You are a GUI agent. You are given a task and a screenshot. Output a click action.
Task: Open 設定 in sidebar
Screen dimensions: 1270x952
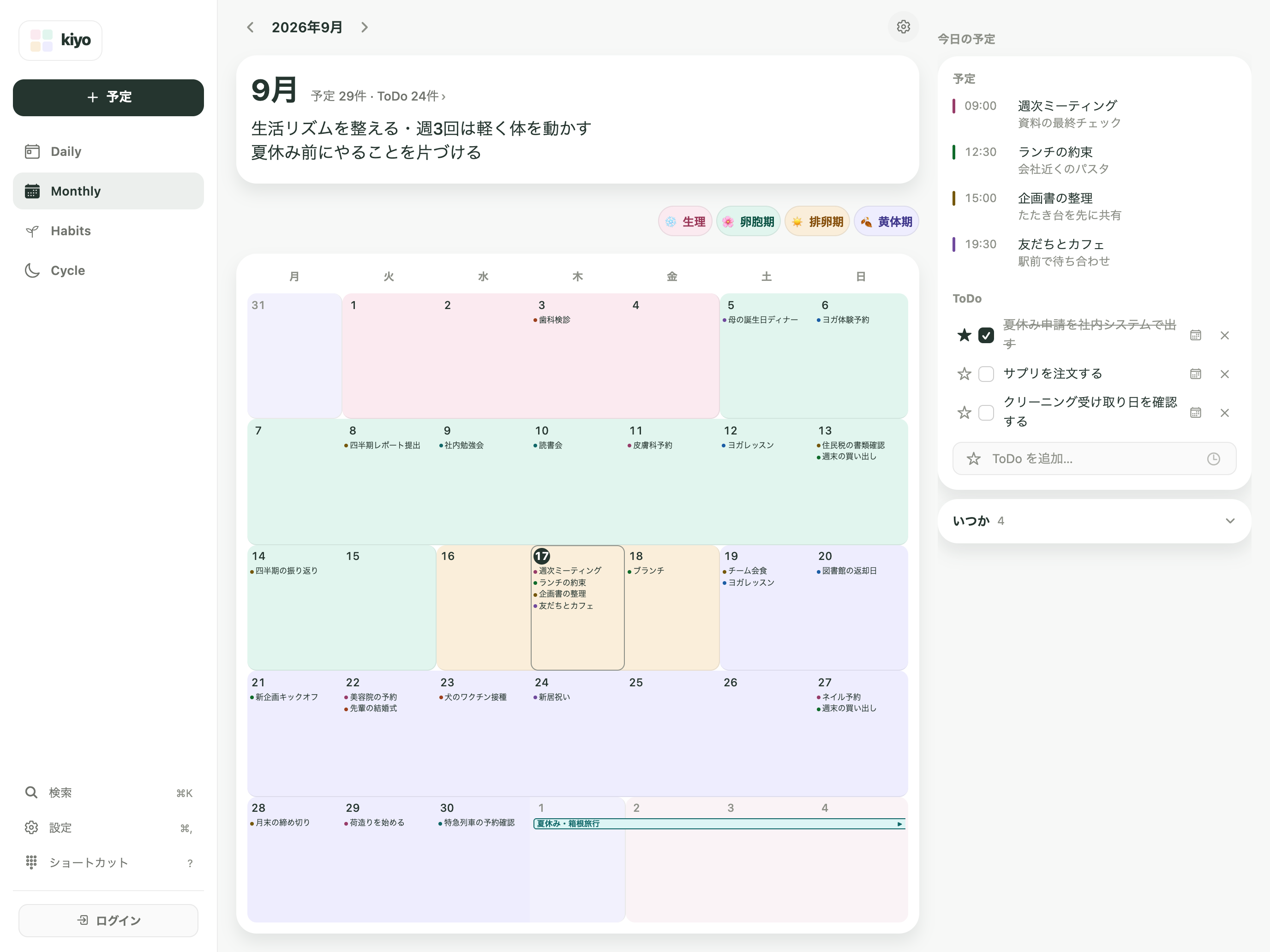(108, 827)
